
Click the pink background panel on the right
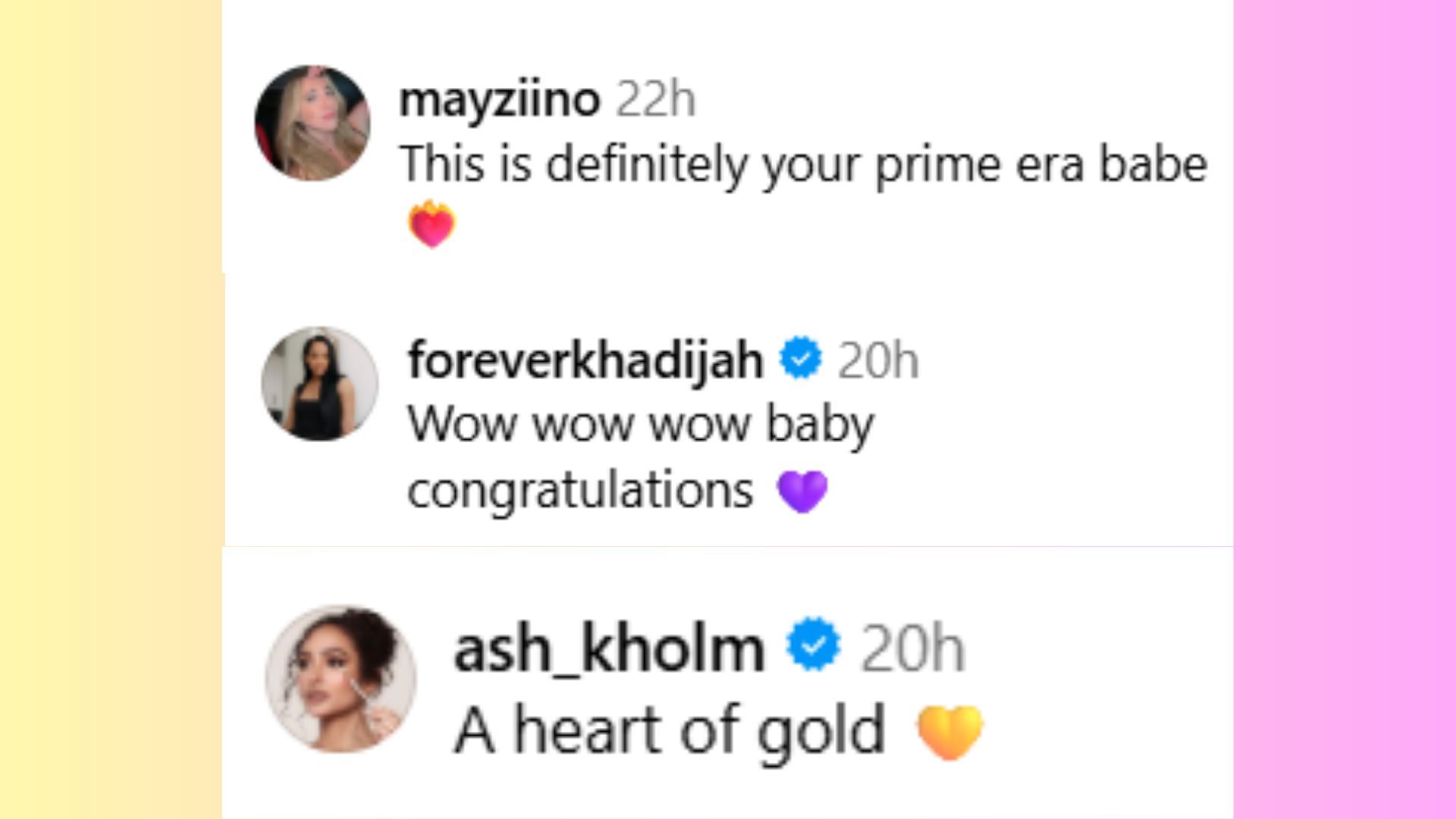(1344, 409)
